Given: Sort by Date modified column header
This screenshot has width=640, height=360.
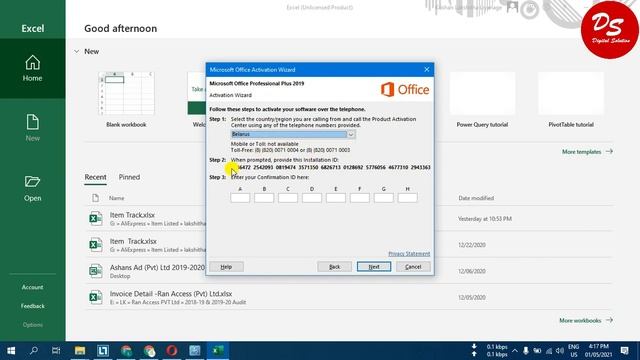Looking at the screenshot, I should 476,198.
